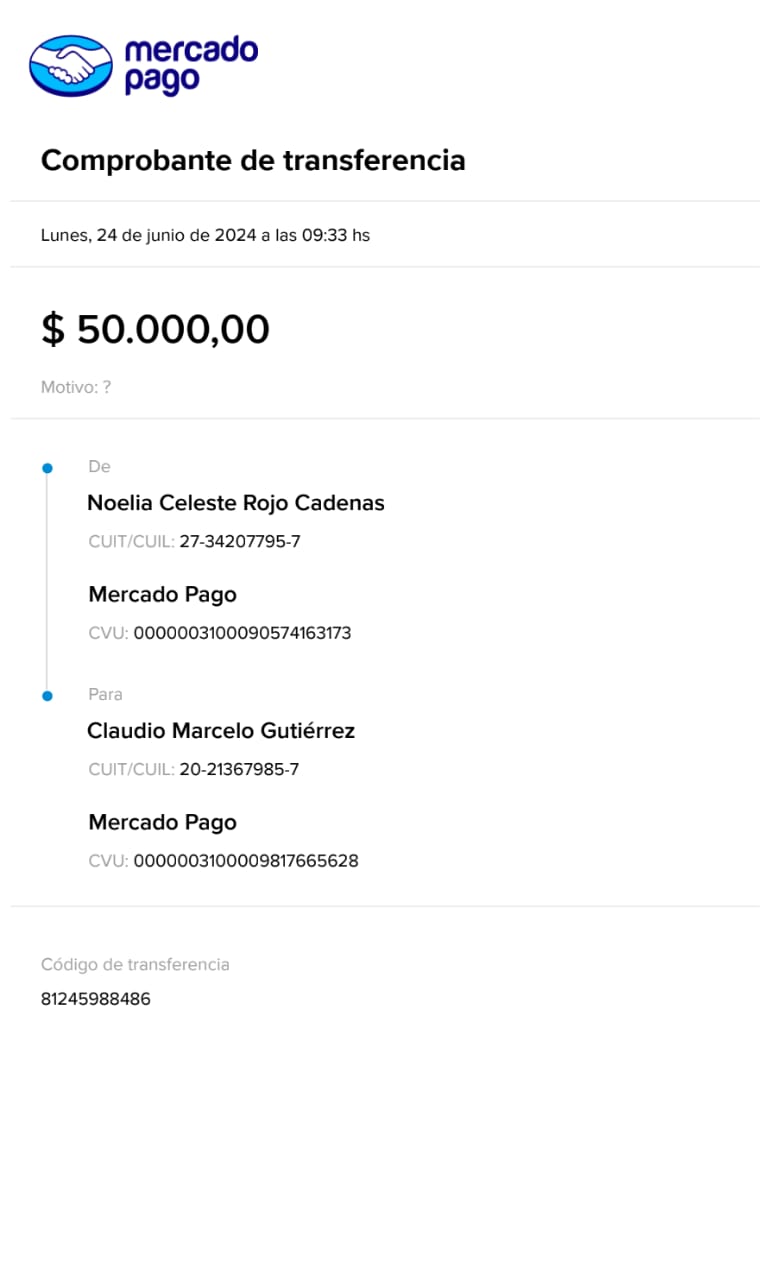Click the Mercado Pago handshake logo icon

point(71,66)
